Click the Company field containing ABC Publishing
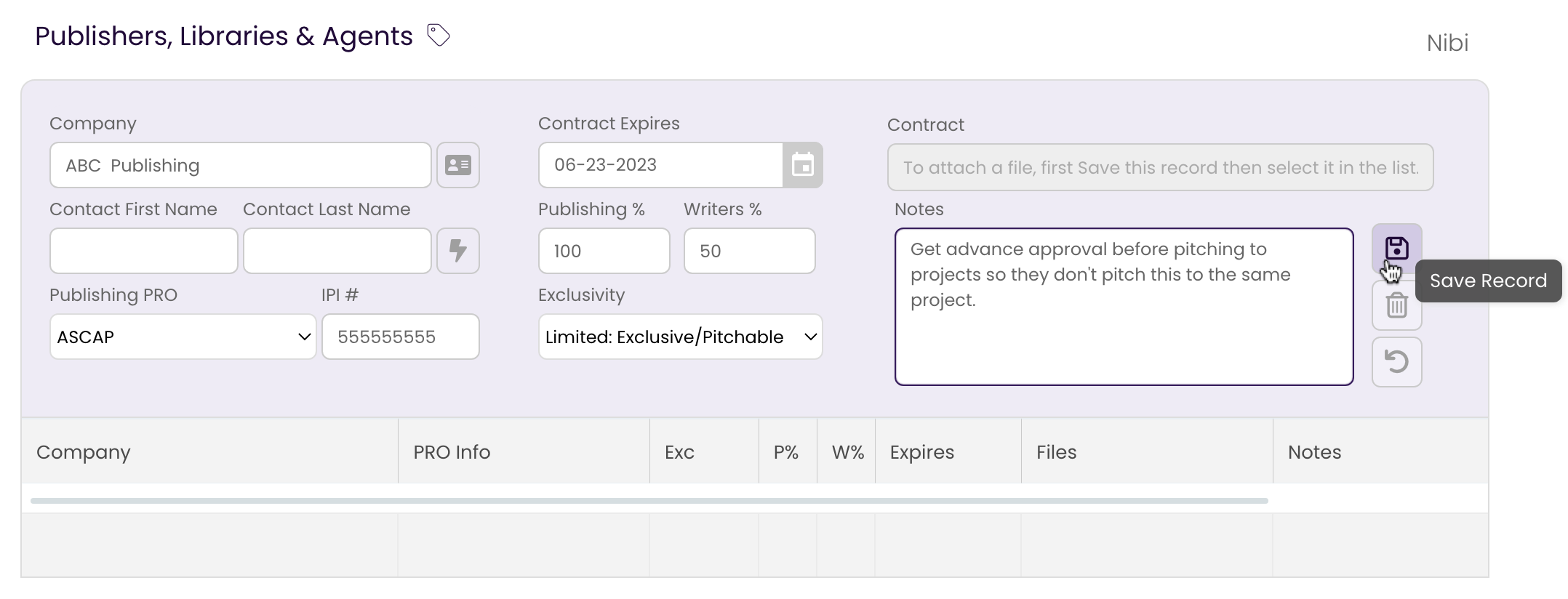The width and height of the screenshot is (1568, 599). [x=241, y=165]
